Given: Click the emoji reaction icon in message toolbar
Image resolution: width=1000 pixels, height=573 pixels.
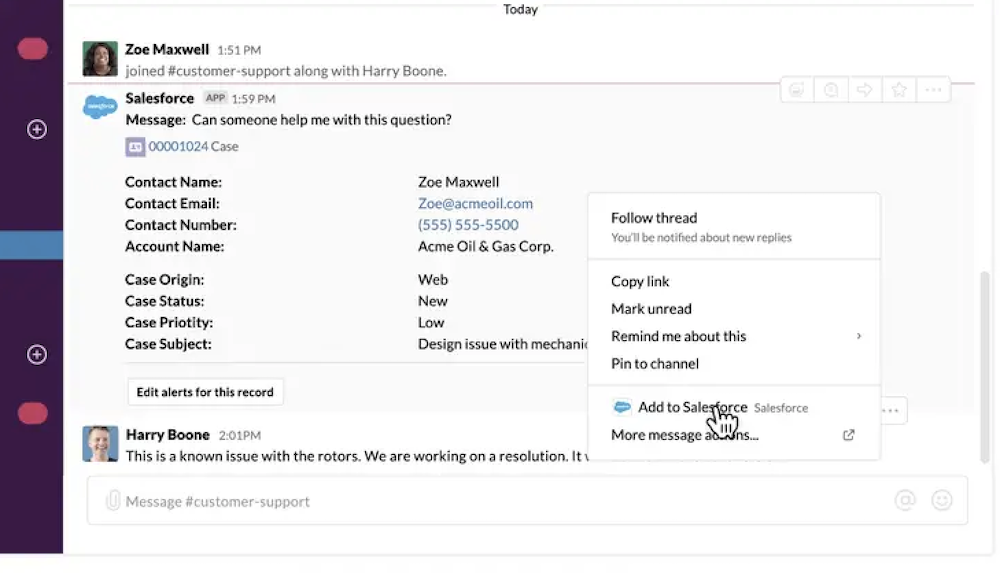Looking at the screenshot, I should tap(797, 90).
